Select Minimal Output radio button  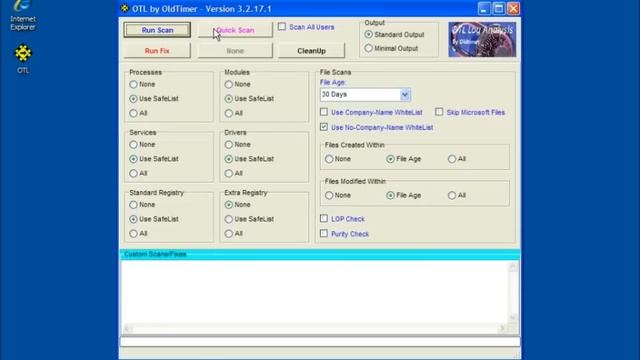click(369, 48)
